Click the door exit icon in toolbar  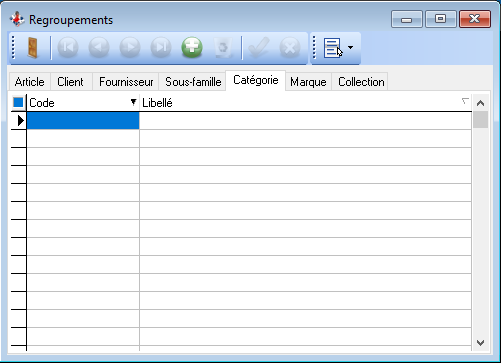point(32,48)
